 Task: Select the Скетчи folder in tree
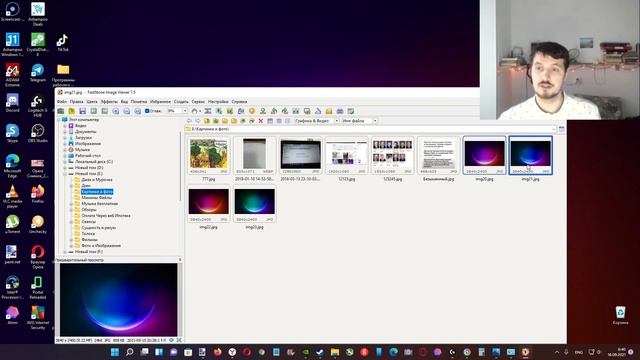[89, 222]
